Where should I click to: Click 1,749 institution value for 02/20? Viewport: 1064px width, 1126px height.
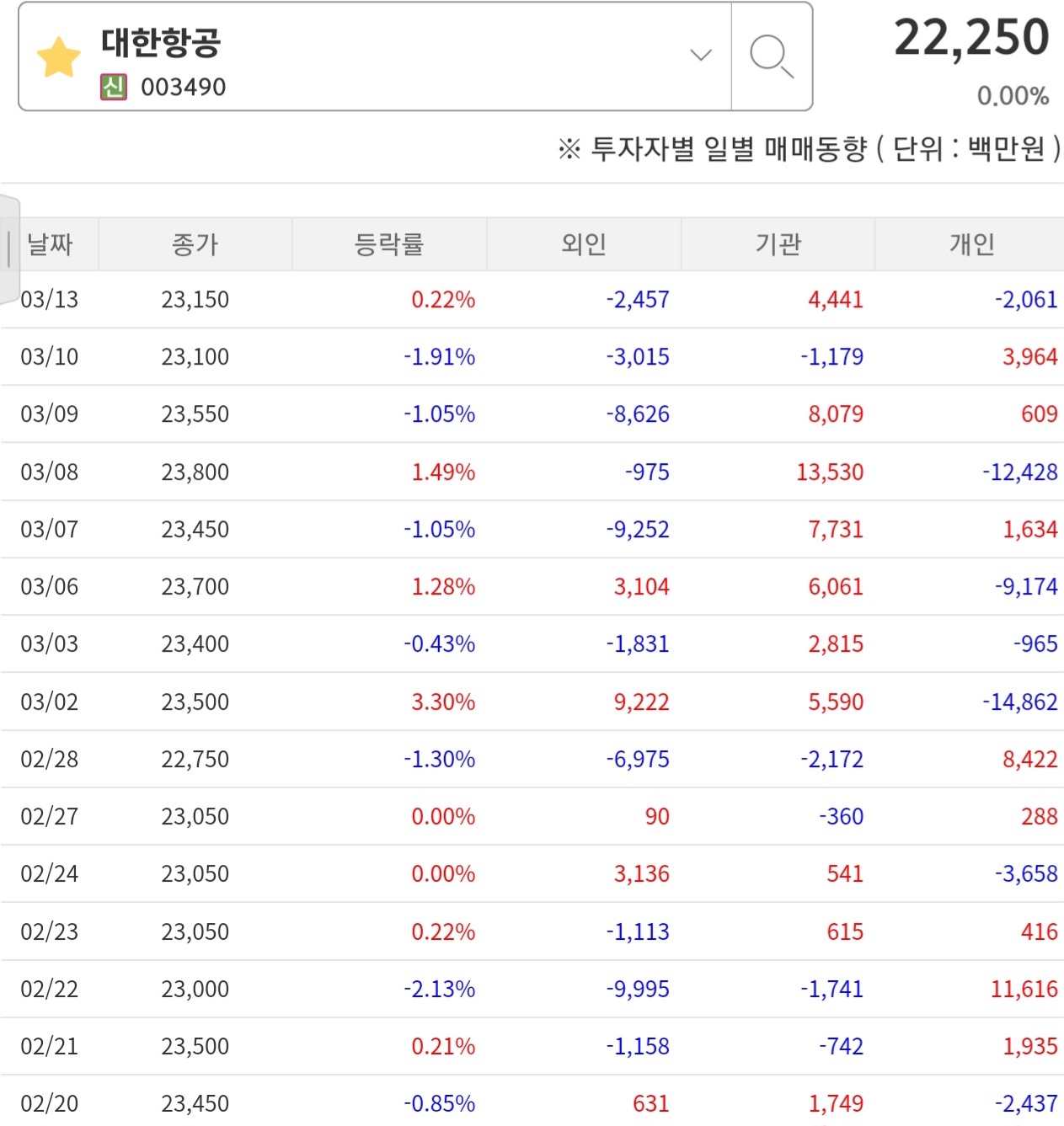coord(836,1104)
